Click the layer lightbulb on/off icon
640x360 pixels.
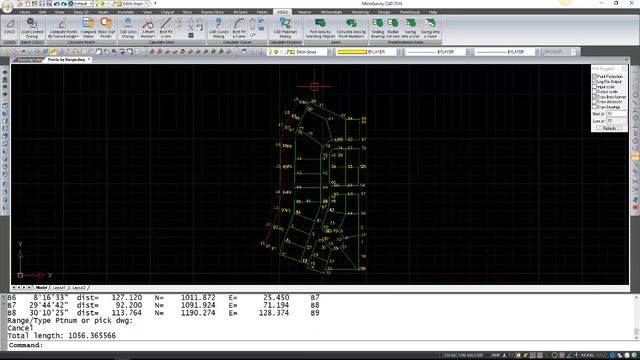(270, 52)
